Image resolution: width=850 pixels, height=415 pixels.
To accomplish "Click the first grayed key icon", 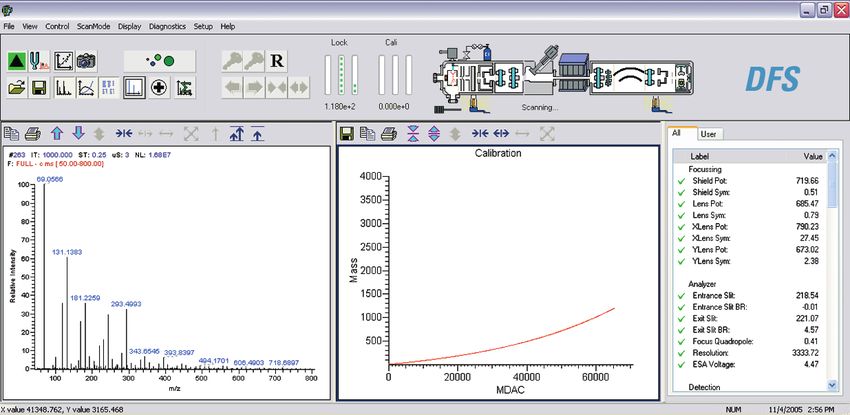I will [x=233, y=61].
